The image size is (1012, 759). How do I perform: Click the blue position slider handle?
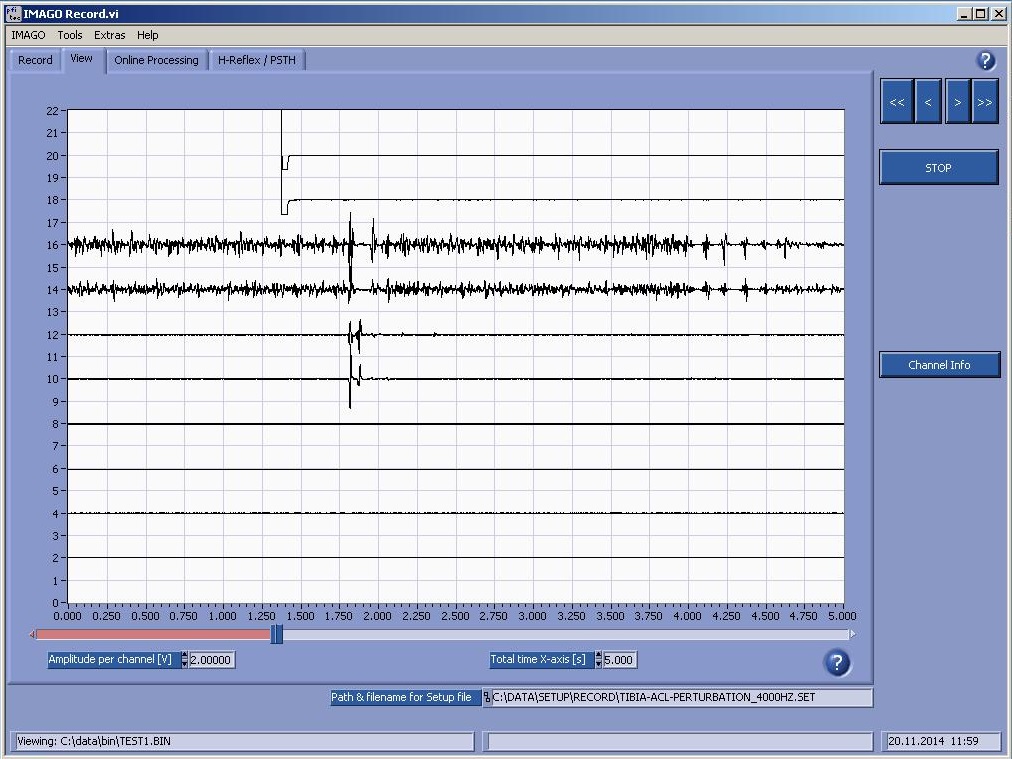click(276, 634)
